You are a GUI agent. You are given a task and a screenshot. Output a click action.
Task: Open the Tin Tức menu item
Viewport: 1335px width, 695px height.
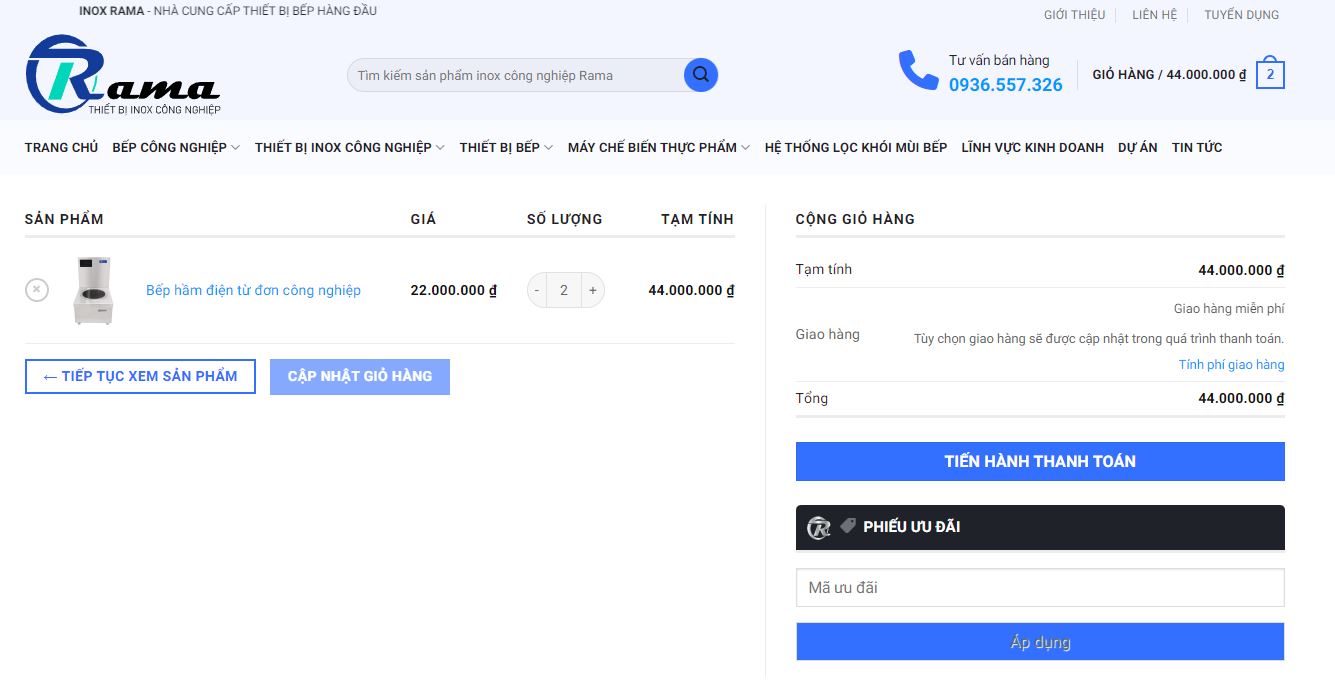click(x=1197, y=147)
